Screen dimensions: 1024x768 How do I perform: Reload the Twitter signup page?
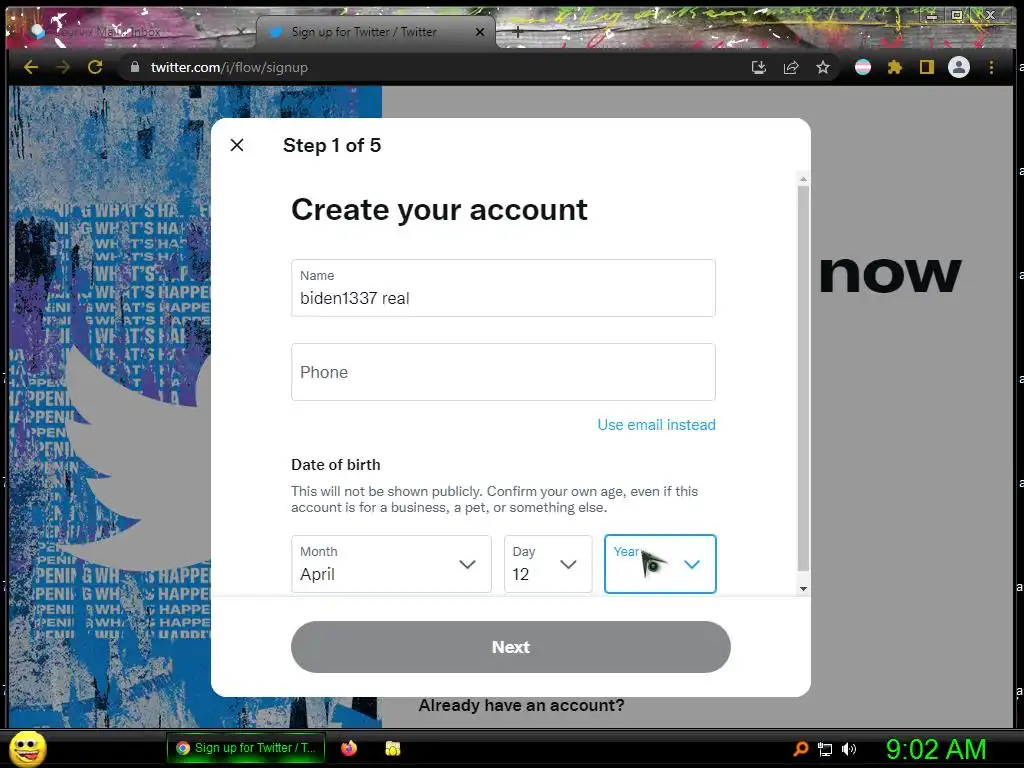(95, 67)
